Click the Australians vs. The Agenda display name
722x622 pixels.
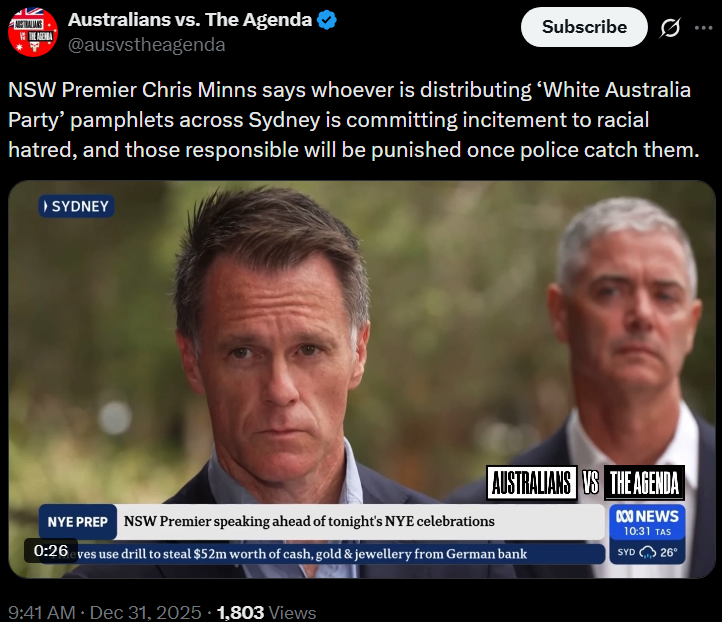(190, 20)
